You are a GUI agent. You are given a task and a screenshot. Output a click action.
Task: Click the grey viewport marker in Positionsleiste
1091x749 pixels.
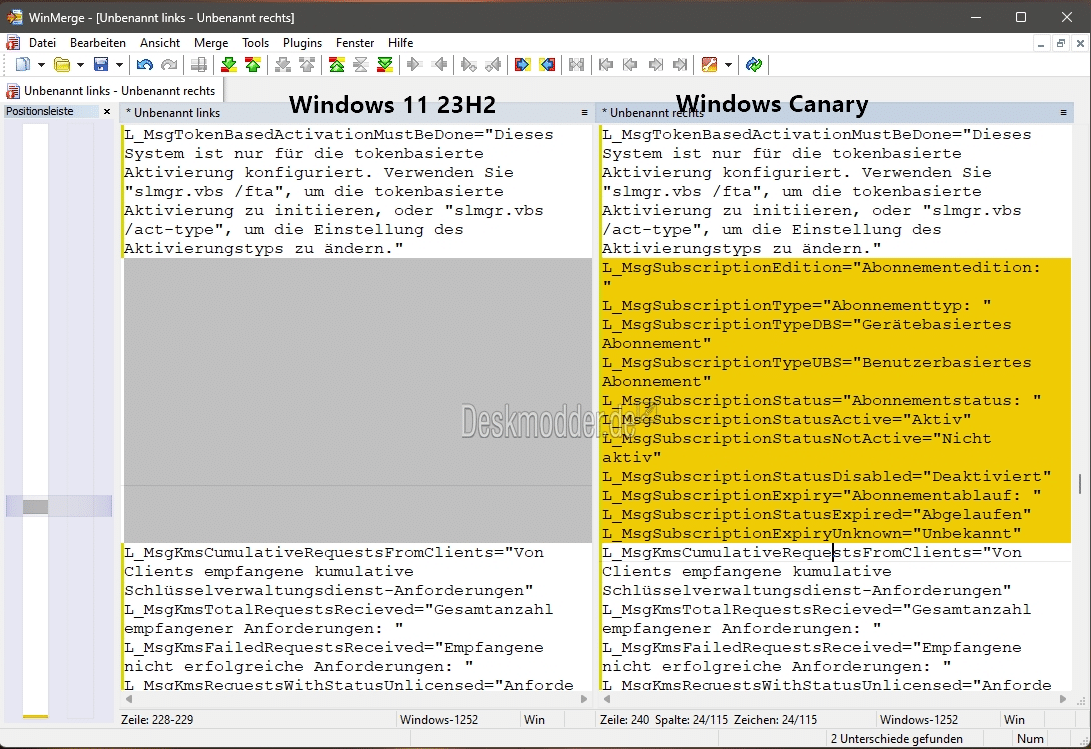[x=35, y=507]
